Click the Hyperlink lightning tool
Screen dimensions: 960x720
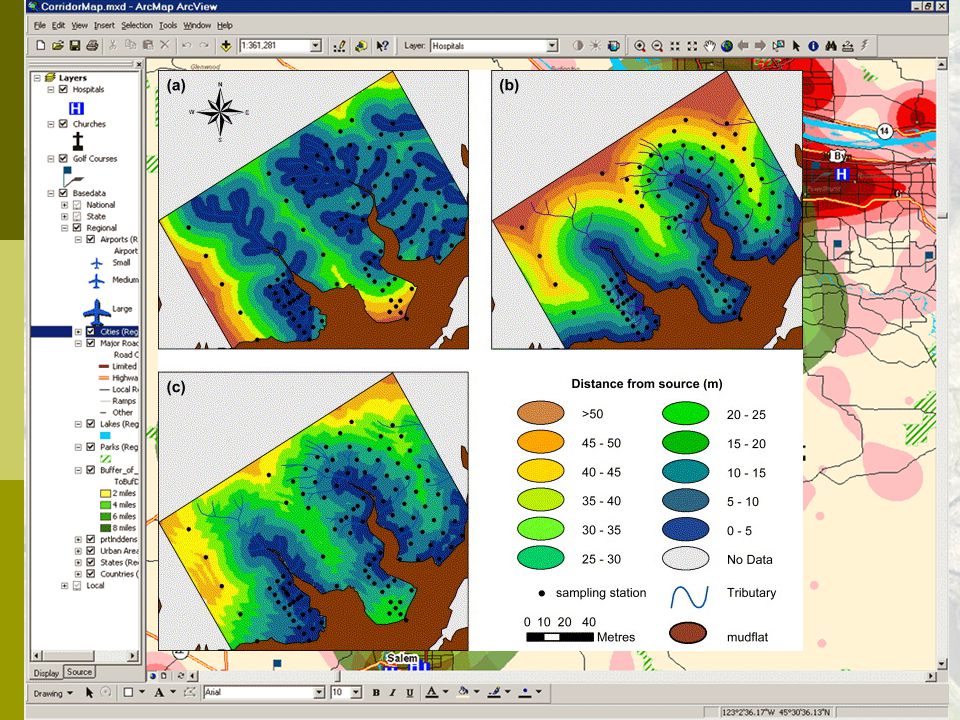[x=865, y=46]
